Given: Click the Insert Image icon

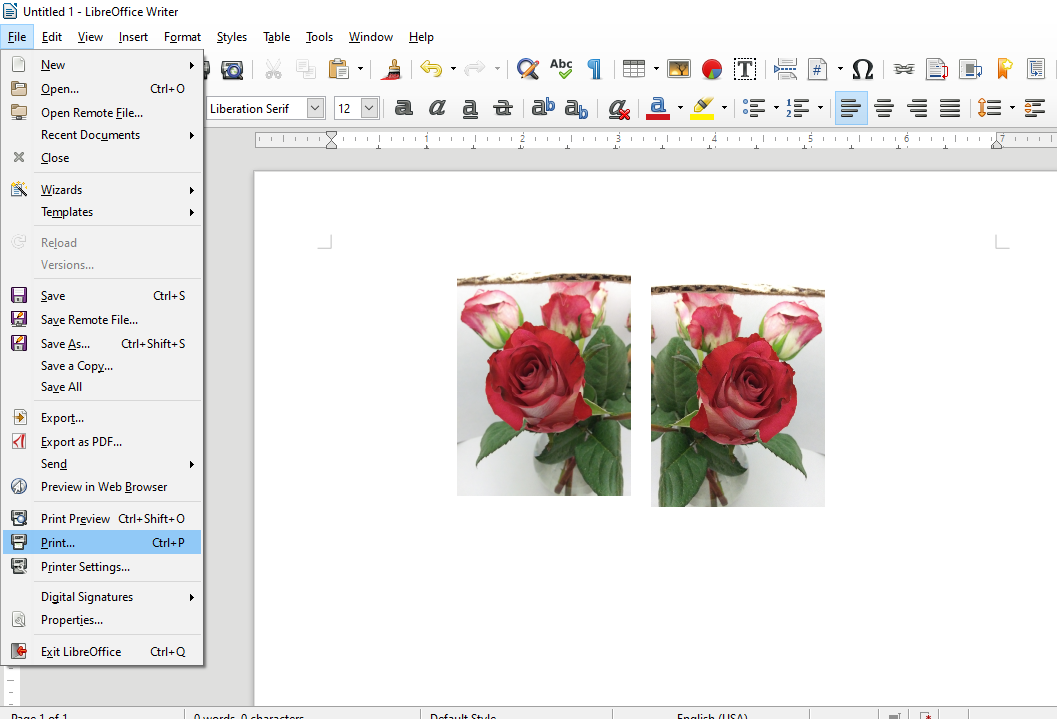Looking at the screenshot, I should pyautogui.click(x=679, y=69).
